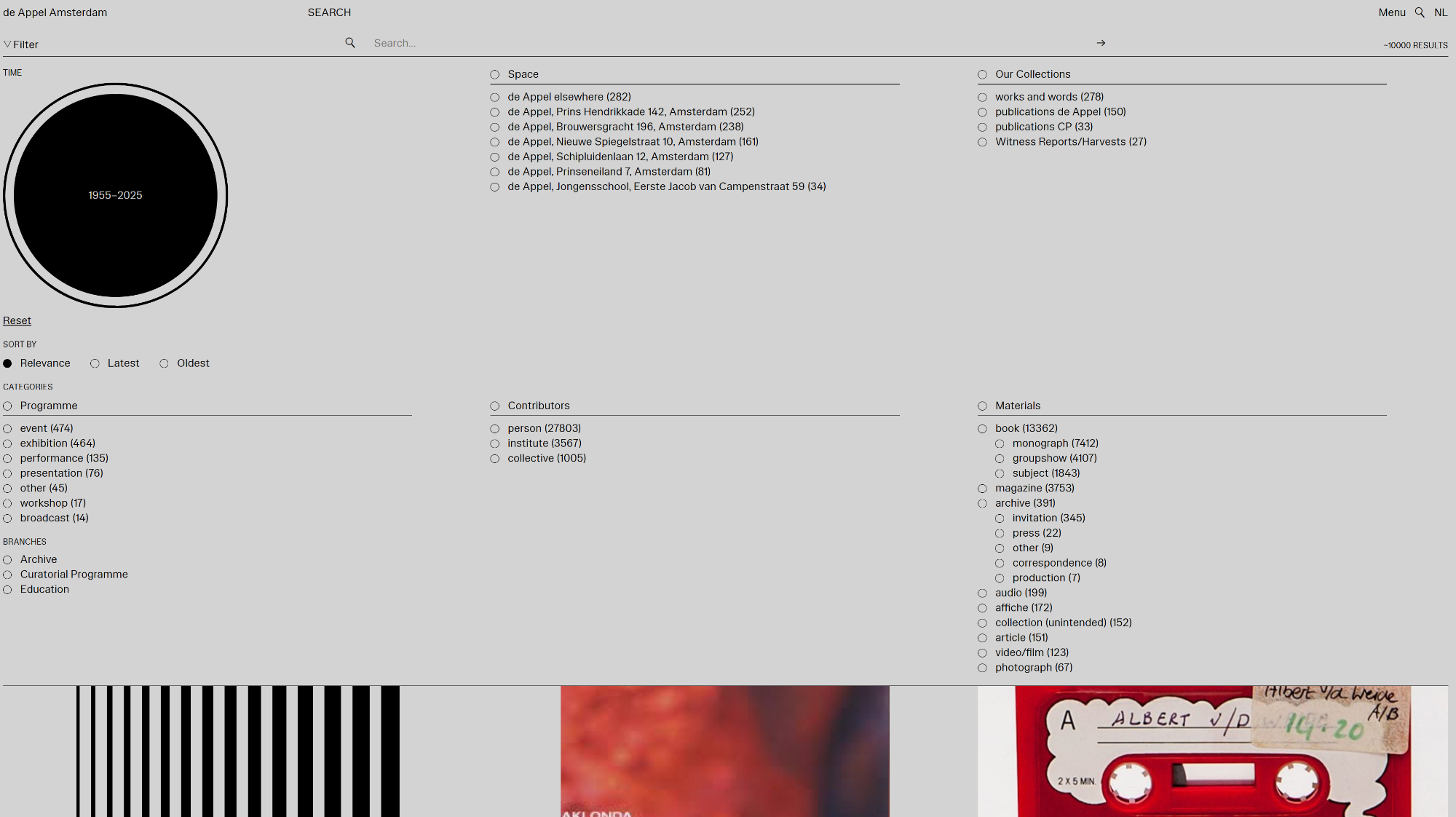Switch language to NL

pos(1441,12)
